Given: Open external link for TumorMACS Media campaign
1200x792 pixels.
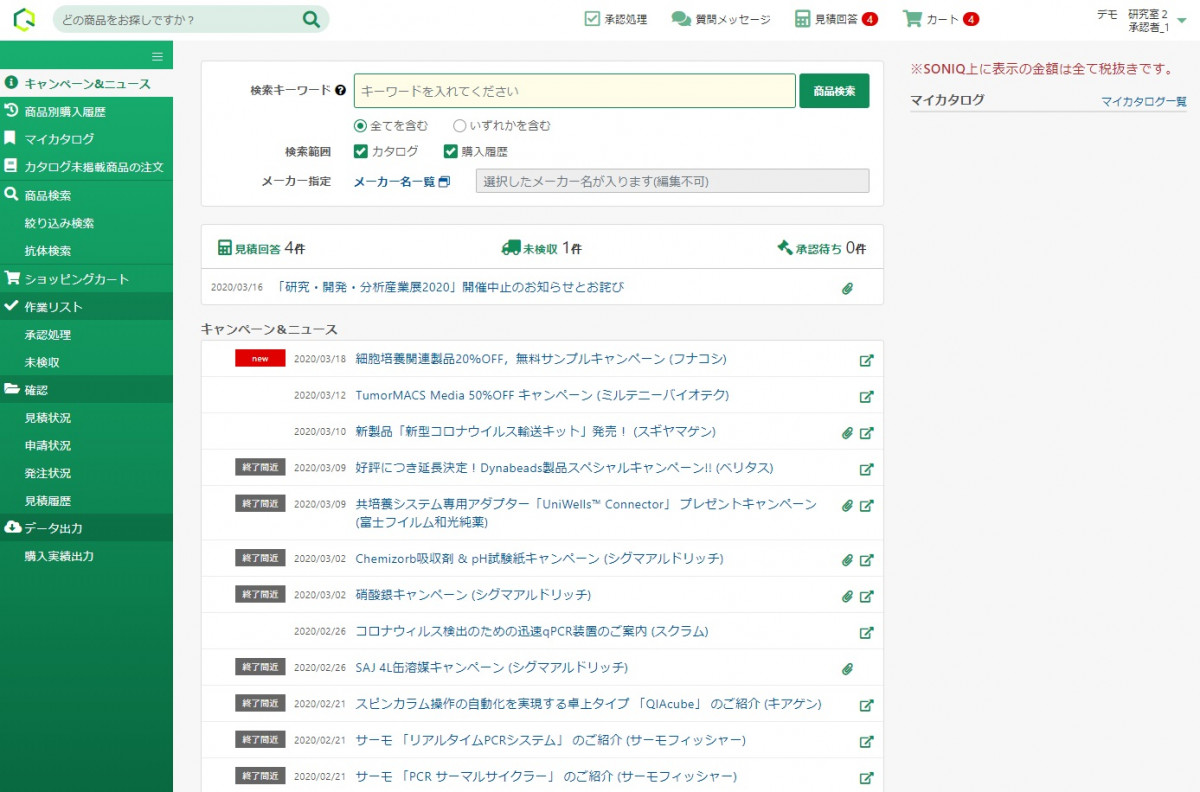Looking at the screenshot, I should pyautogui.click(x=867, y=396).
